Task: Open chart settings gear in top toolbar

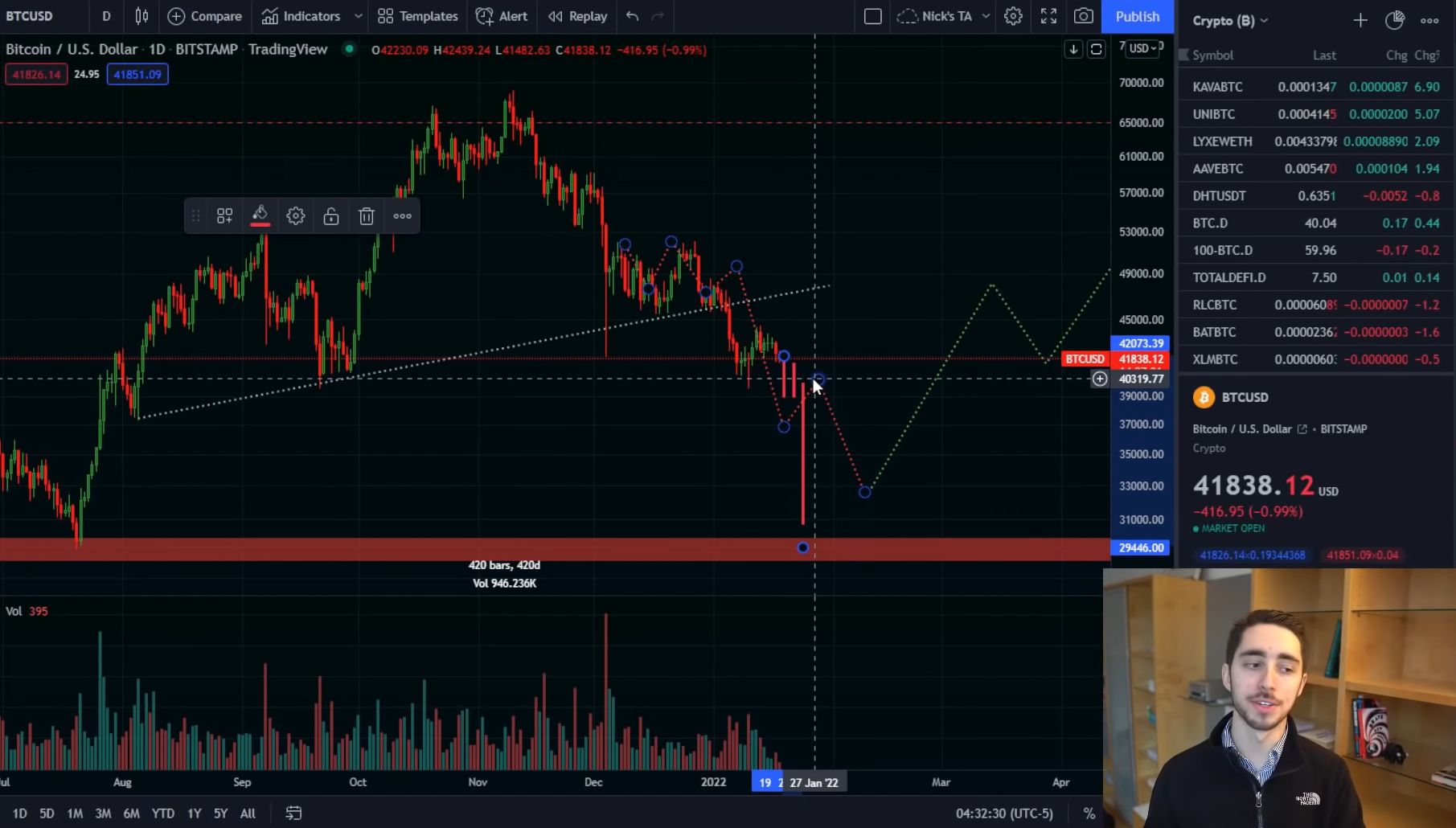Action: point(1013,16)
